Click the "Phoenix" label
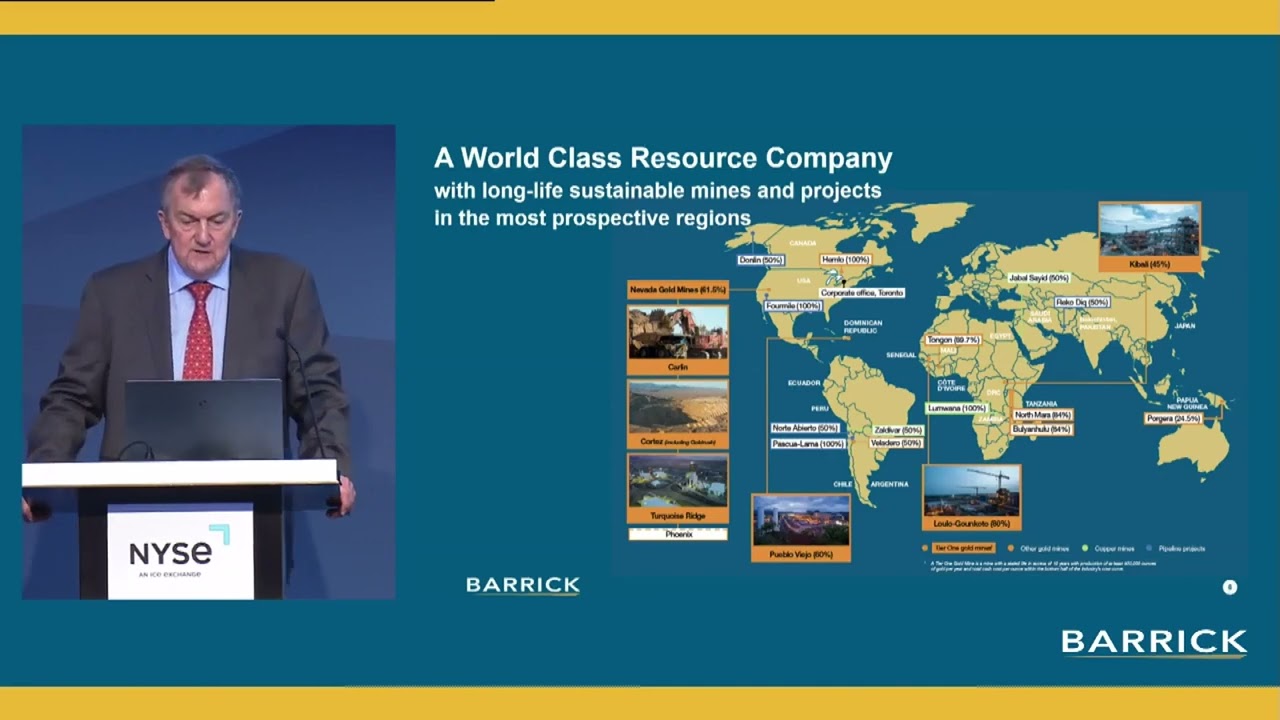Viewport: 1280px width, 720px height. click(678, 534)
